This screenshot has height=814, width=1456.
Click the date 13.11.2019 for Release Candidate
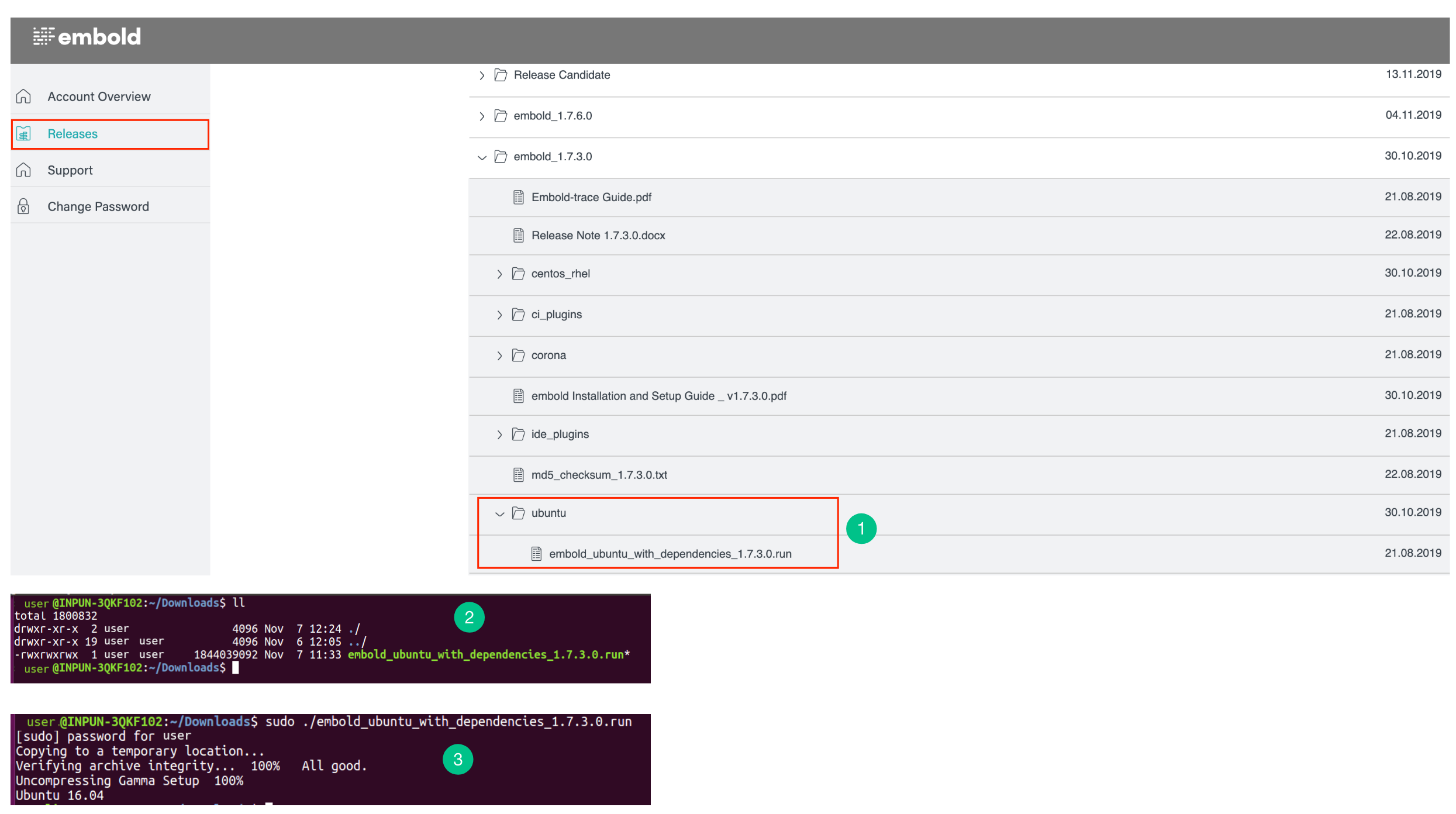1413,74
